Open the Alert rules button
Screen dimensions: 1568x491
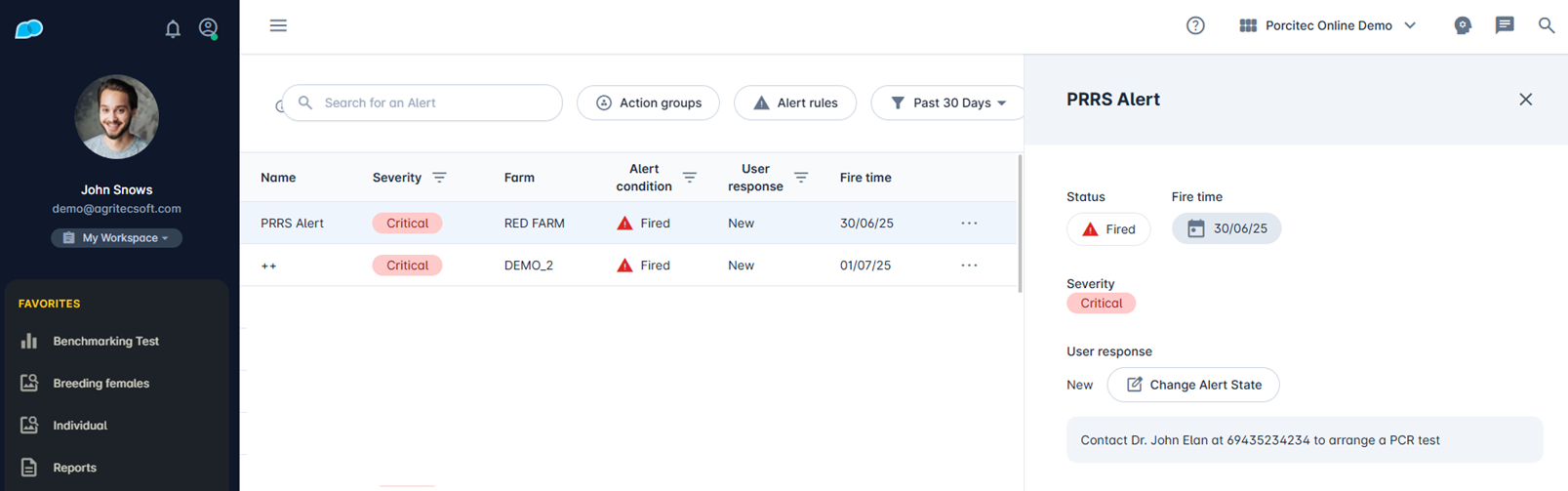[795, 102]
